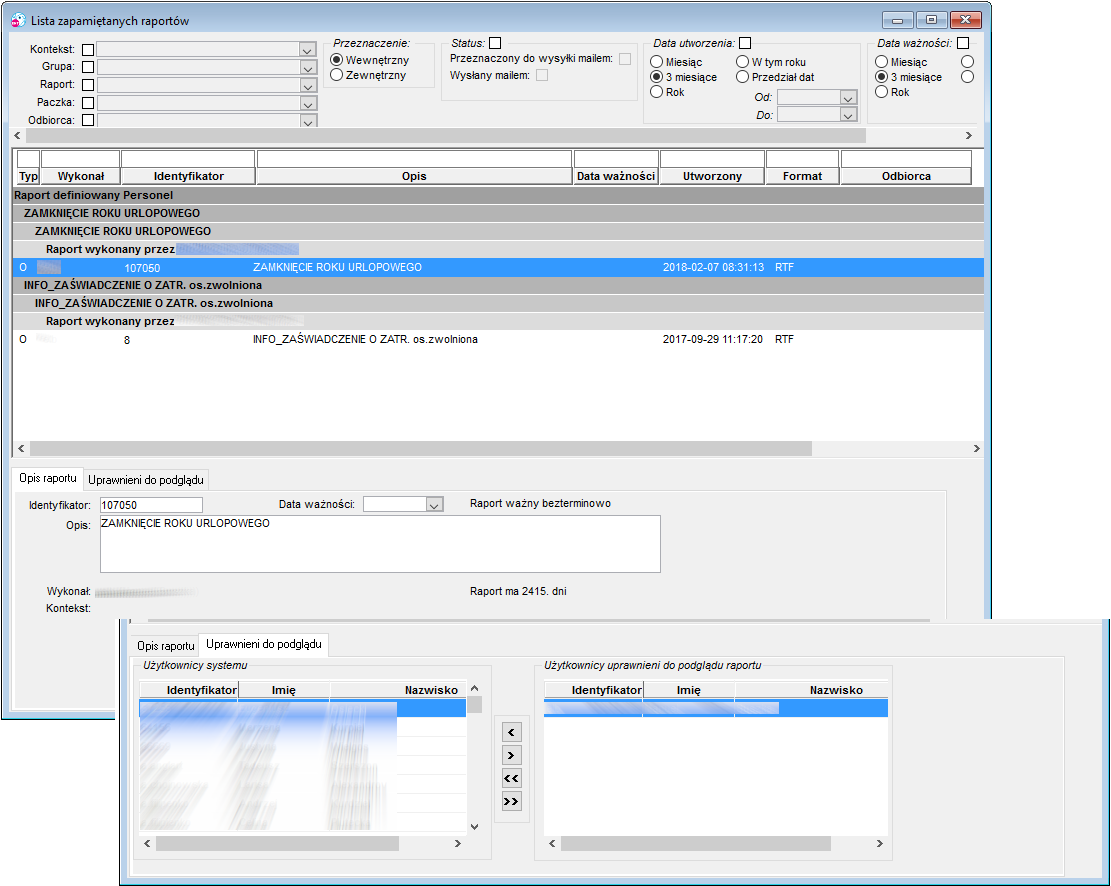Toggle the Data utworzenia checkbox
Viewport: 1111px width, 886px height.
click(745, 43)
